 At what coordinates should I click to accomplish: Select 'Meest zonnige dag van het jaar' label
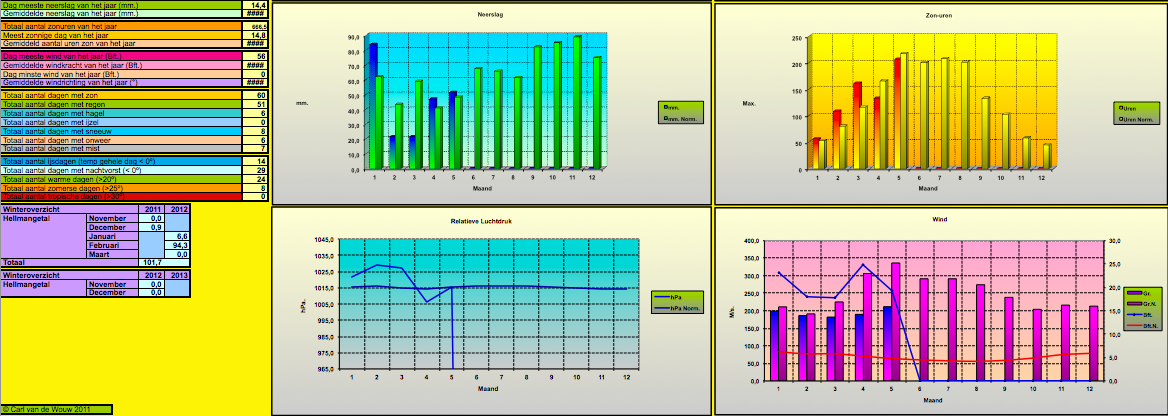(121, 35)
